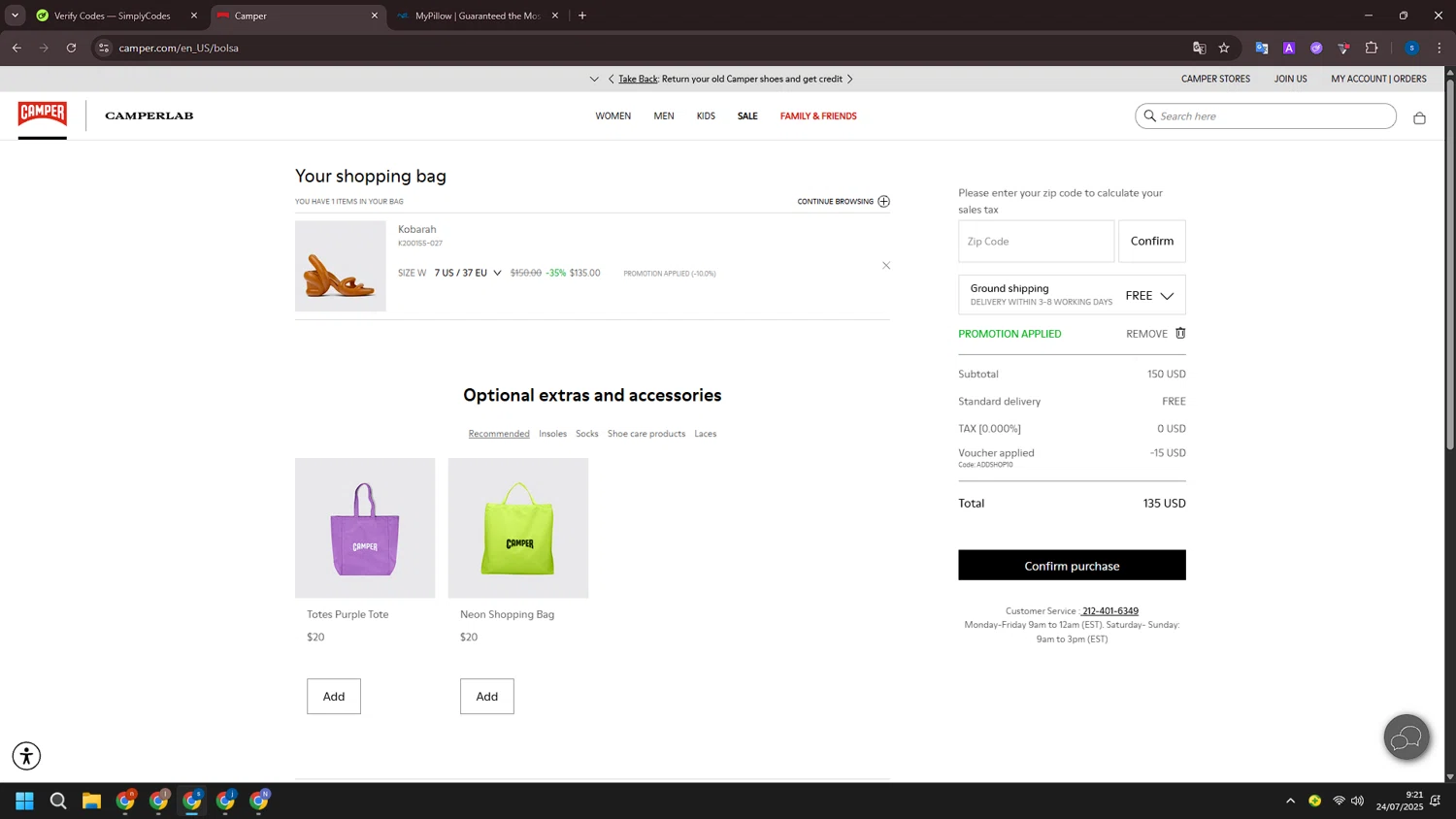Image resolution: width=1456 pixels, height=819 pixels.
Task: Open the KIDS menu
Action: 706,115
